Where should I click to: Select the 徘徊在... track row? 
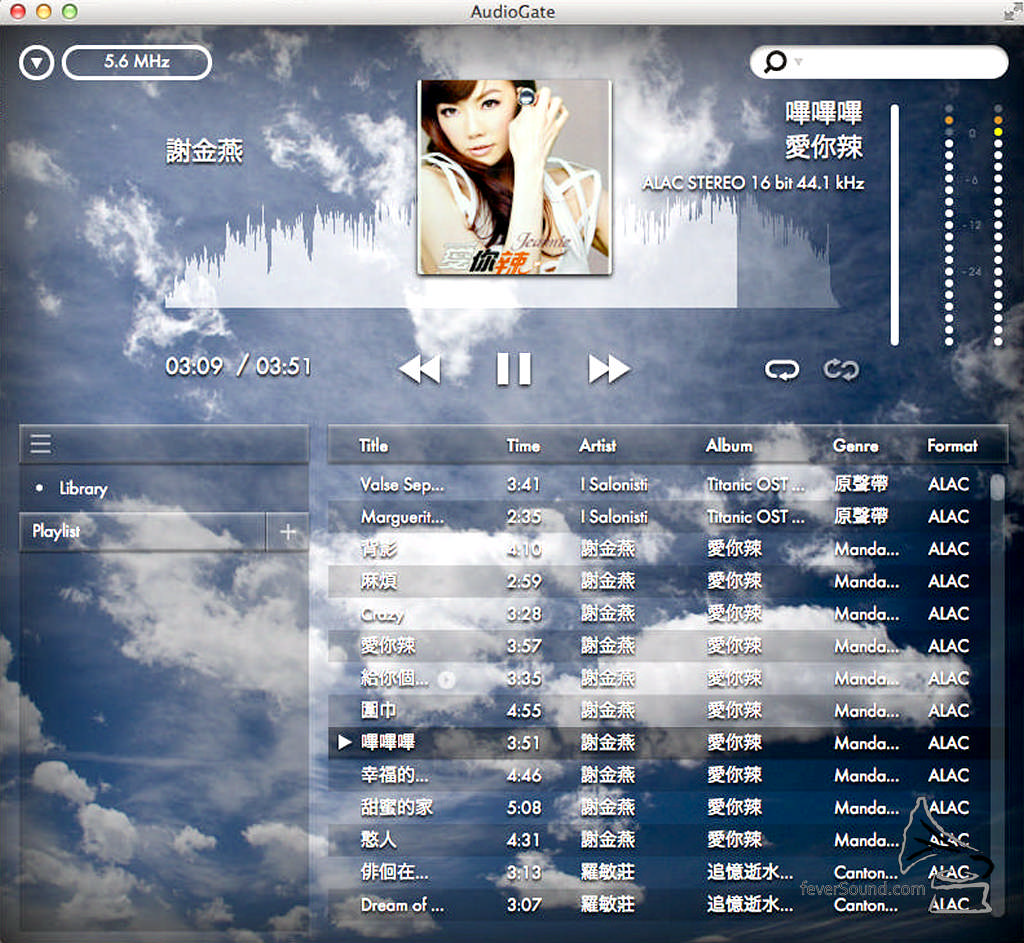[x=658, y=872]
